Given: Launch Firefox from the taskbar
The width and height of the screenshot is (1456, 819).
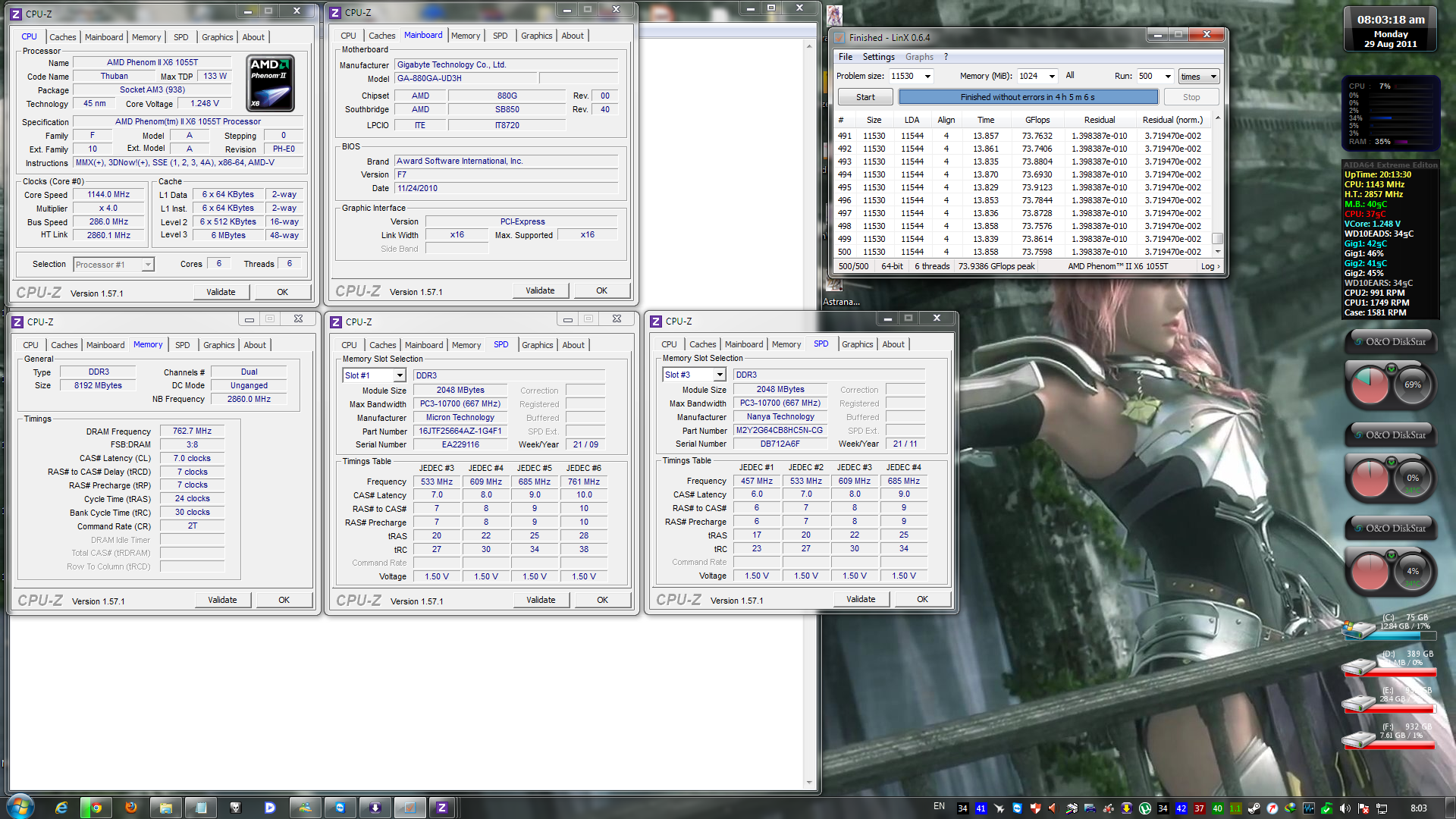Looking at the screenshot, I should click(131, 808).
